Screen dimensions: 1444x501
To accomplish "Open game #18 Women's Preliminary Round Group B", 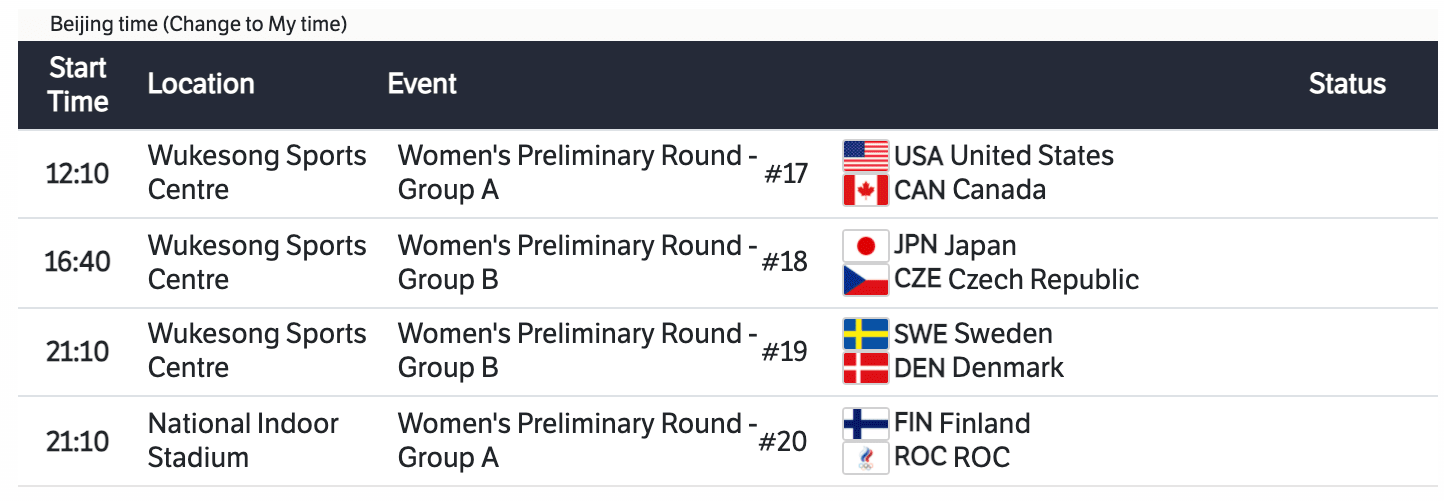I will click(x=577, y=263).
